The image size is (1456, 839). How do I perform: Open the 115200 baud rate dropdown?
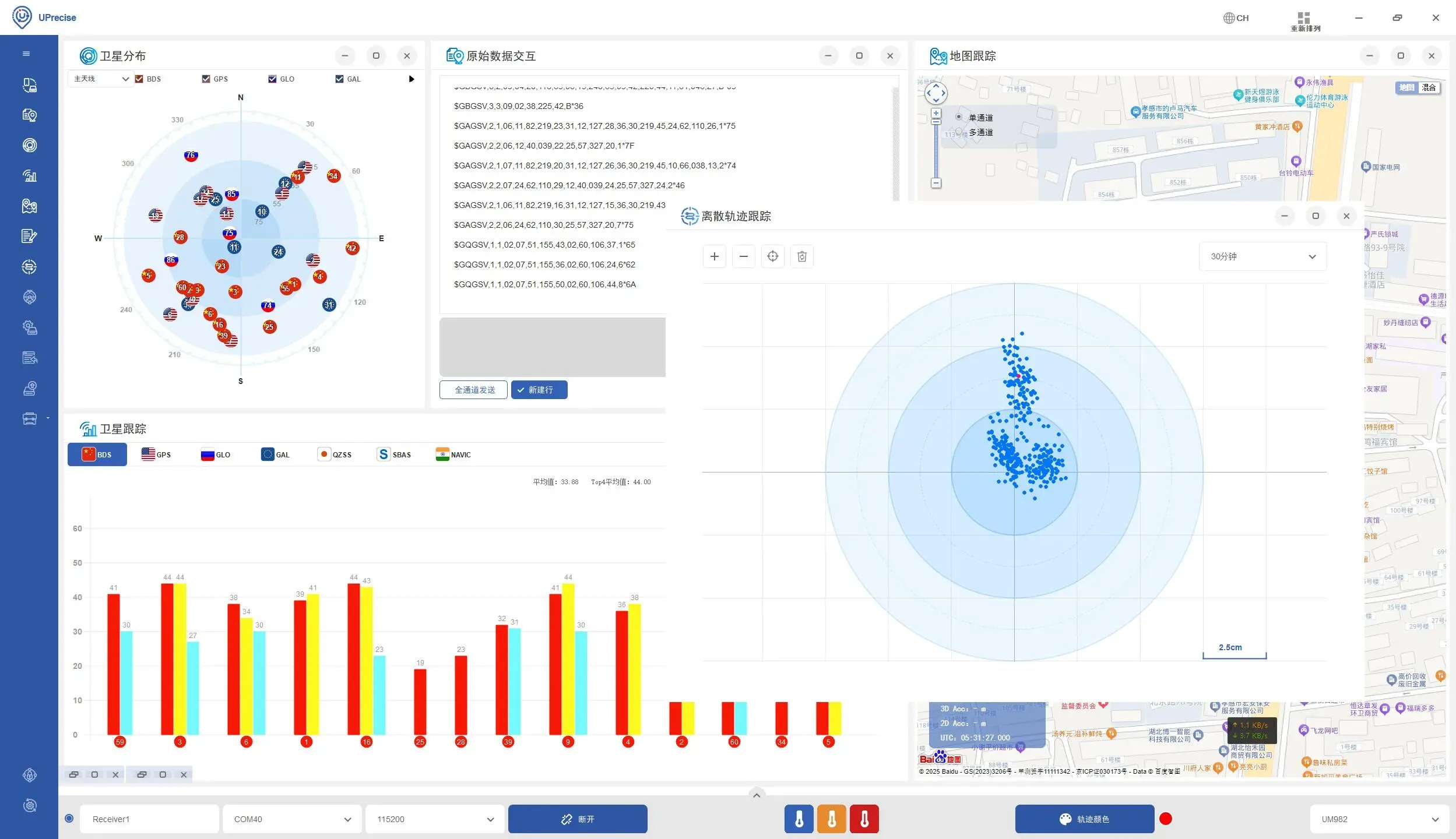435,819
